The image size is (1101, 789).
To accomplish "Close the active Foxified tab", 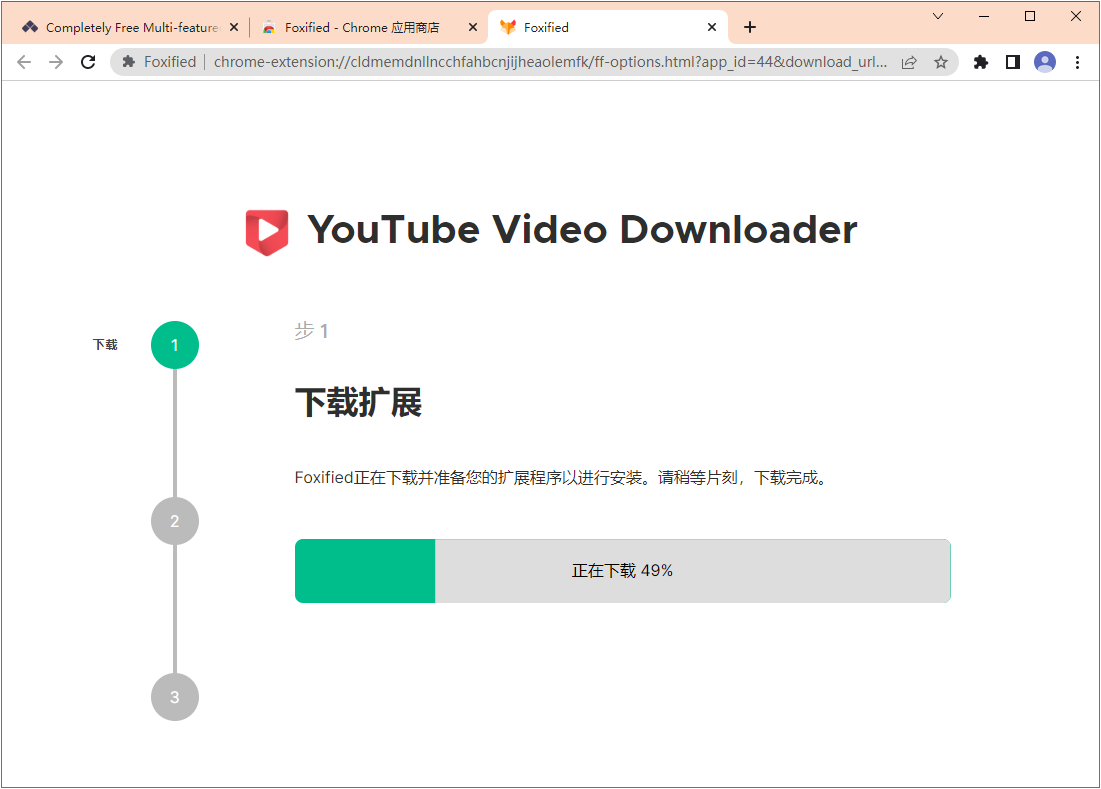I will point(712,27).
